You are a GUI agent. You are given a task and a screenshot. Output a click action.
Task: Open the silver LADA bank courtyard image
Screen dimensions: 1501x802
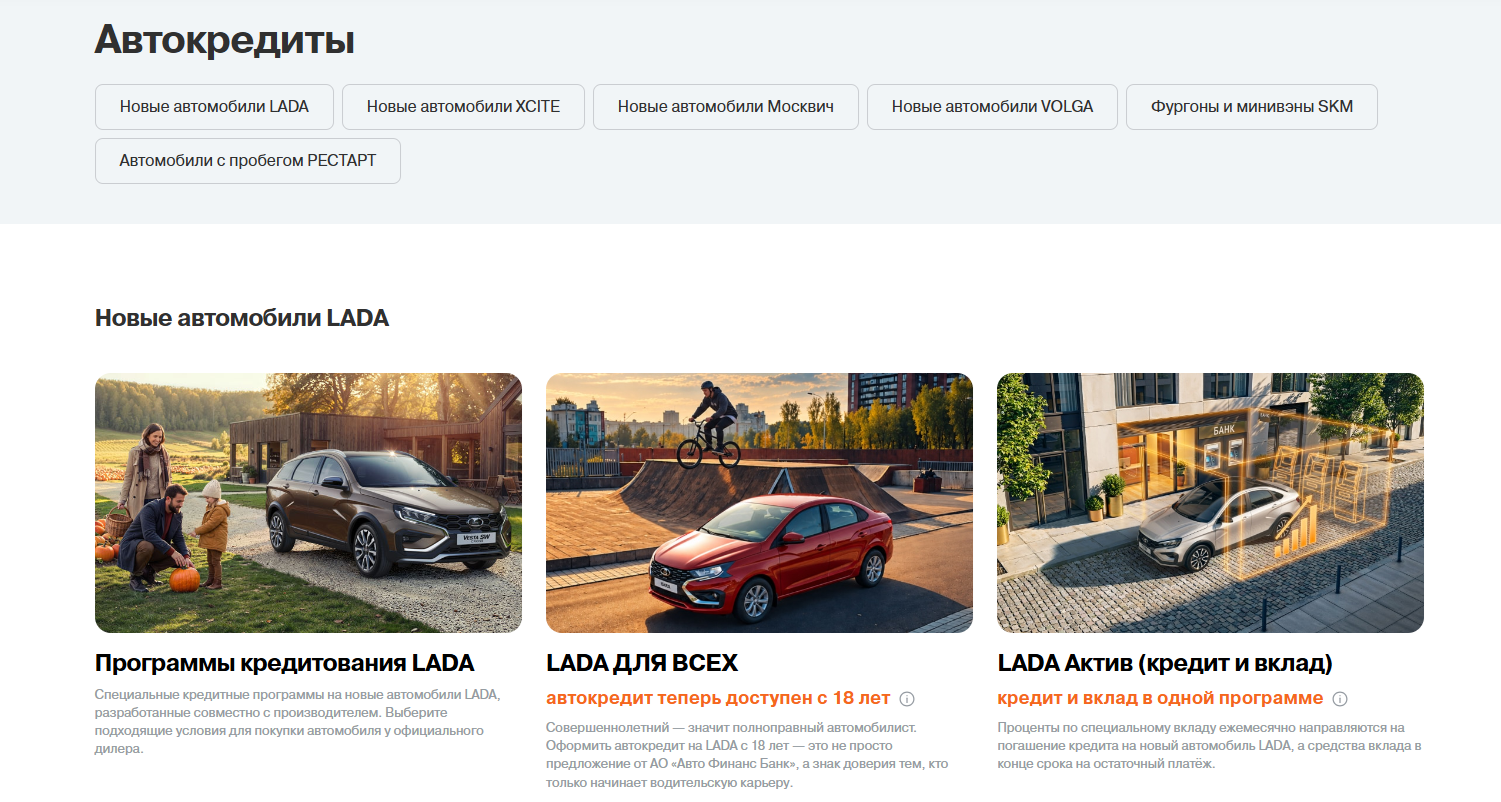(x=1210, y=503)
